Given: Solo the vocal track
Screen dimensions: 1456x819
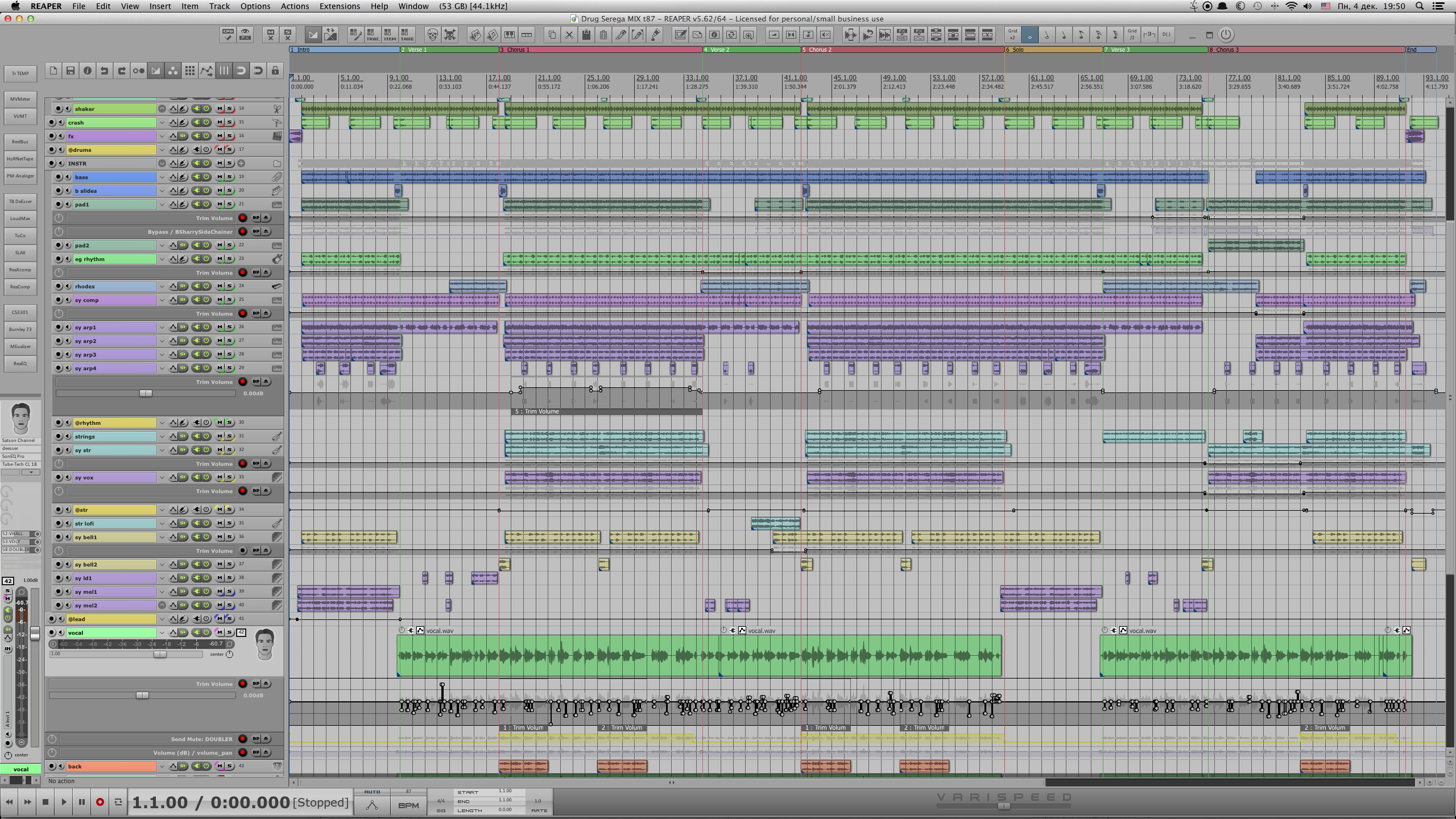Looking at the screenshot, I should [229, 632].
